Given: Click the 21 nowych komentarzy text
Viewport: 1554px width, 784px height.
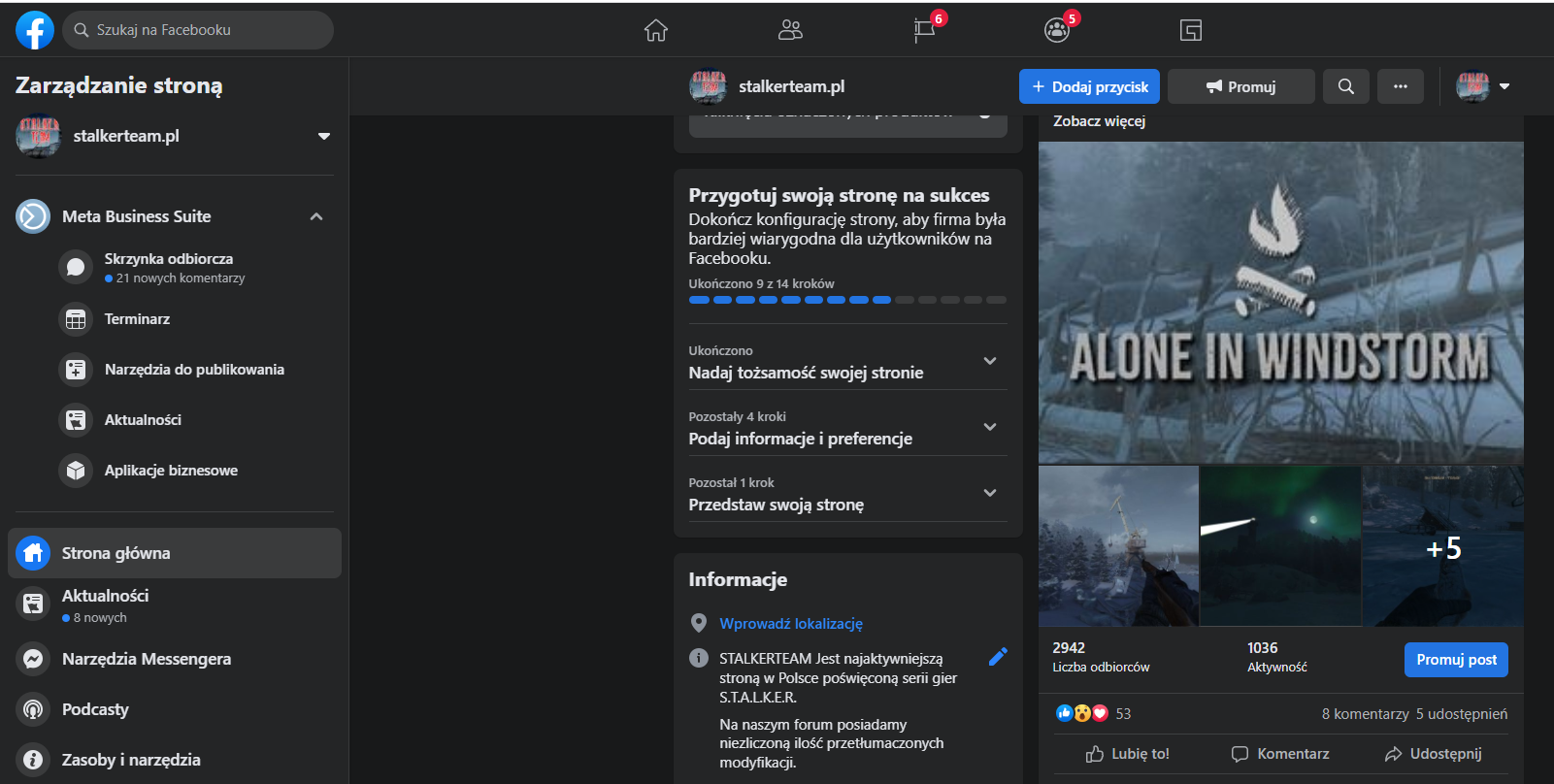Looking at the screenshot, I should [x=181, y=278].
